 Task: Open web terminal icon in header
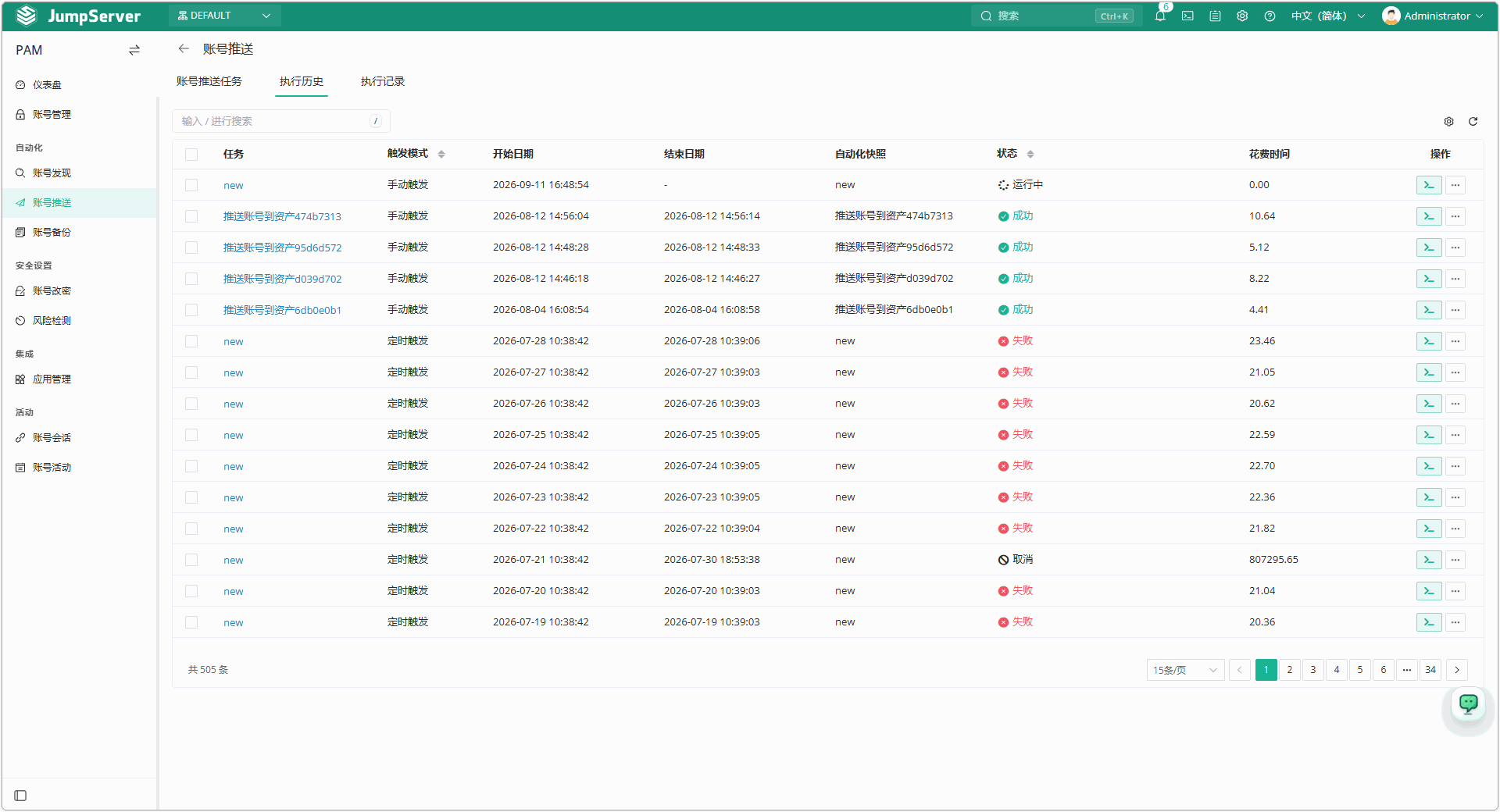(1187, 16)
